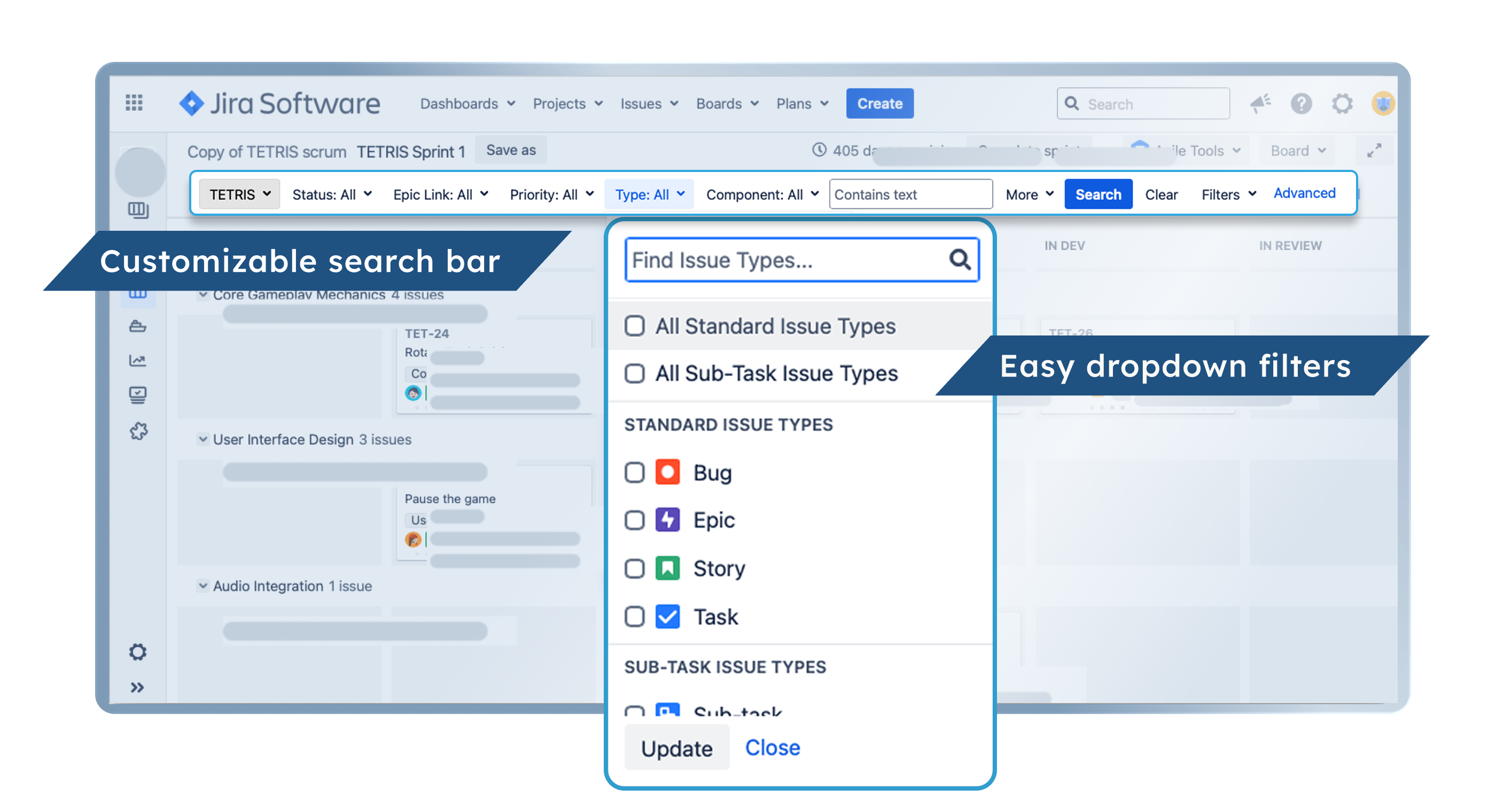Click the IN DEV column header
Viewport: 1496px width, 812px height.
point(1064,245)
